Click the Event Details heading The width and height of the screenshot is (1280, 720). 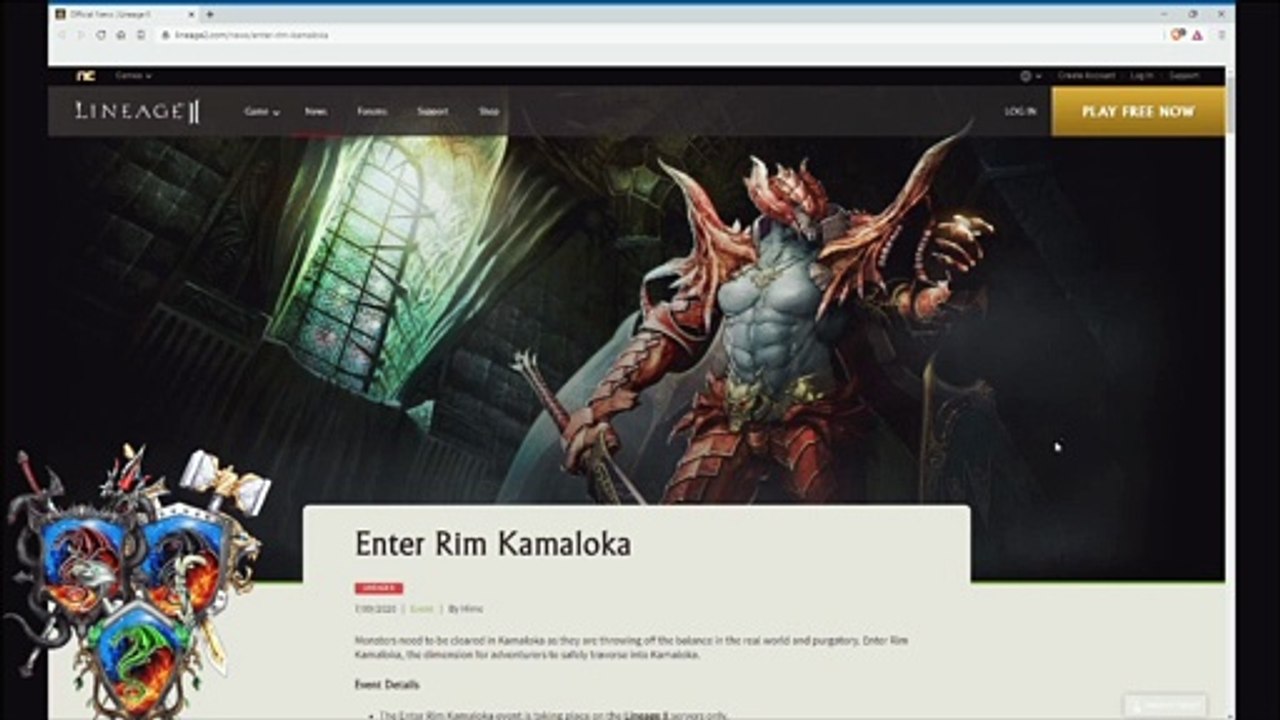(387, 685)
